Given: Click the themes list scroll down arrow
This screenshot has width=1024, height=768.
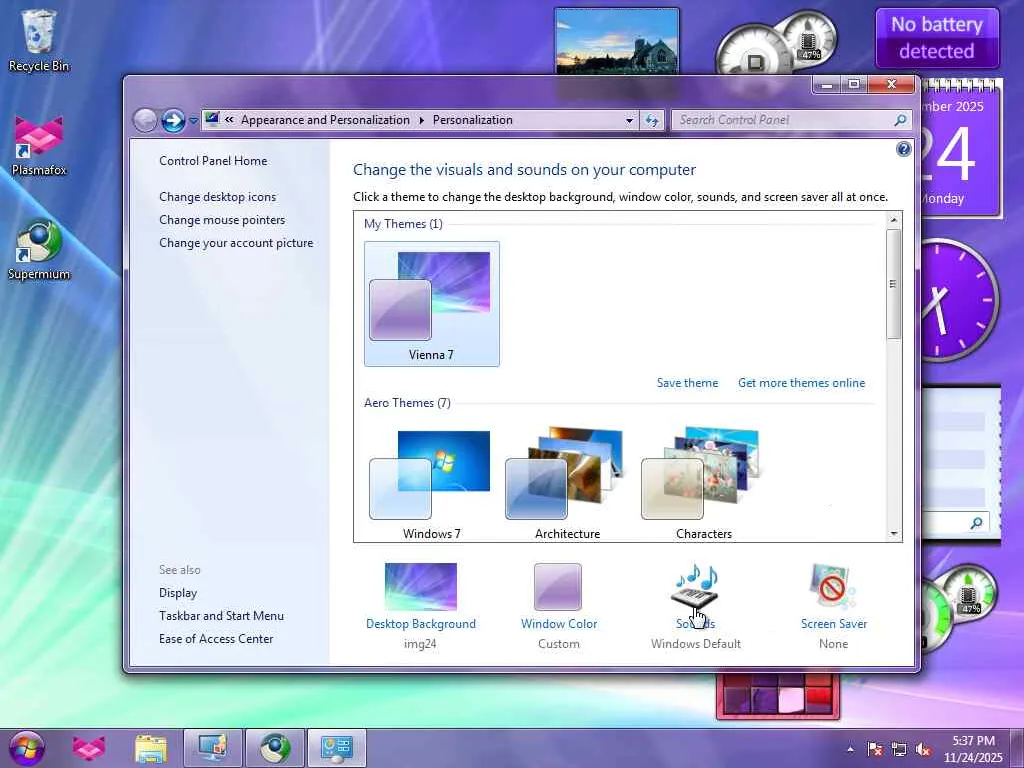Looking at the screenshot, I should click(894, 534).
